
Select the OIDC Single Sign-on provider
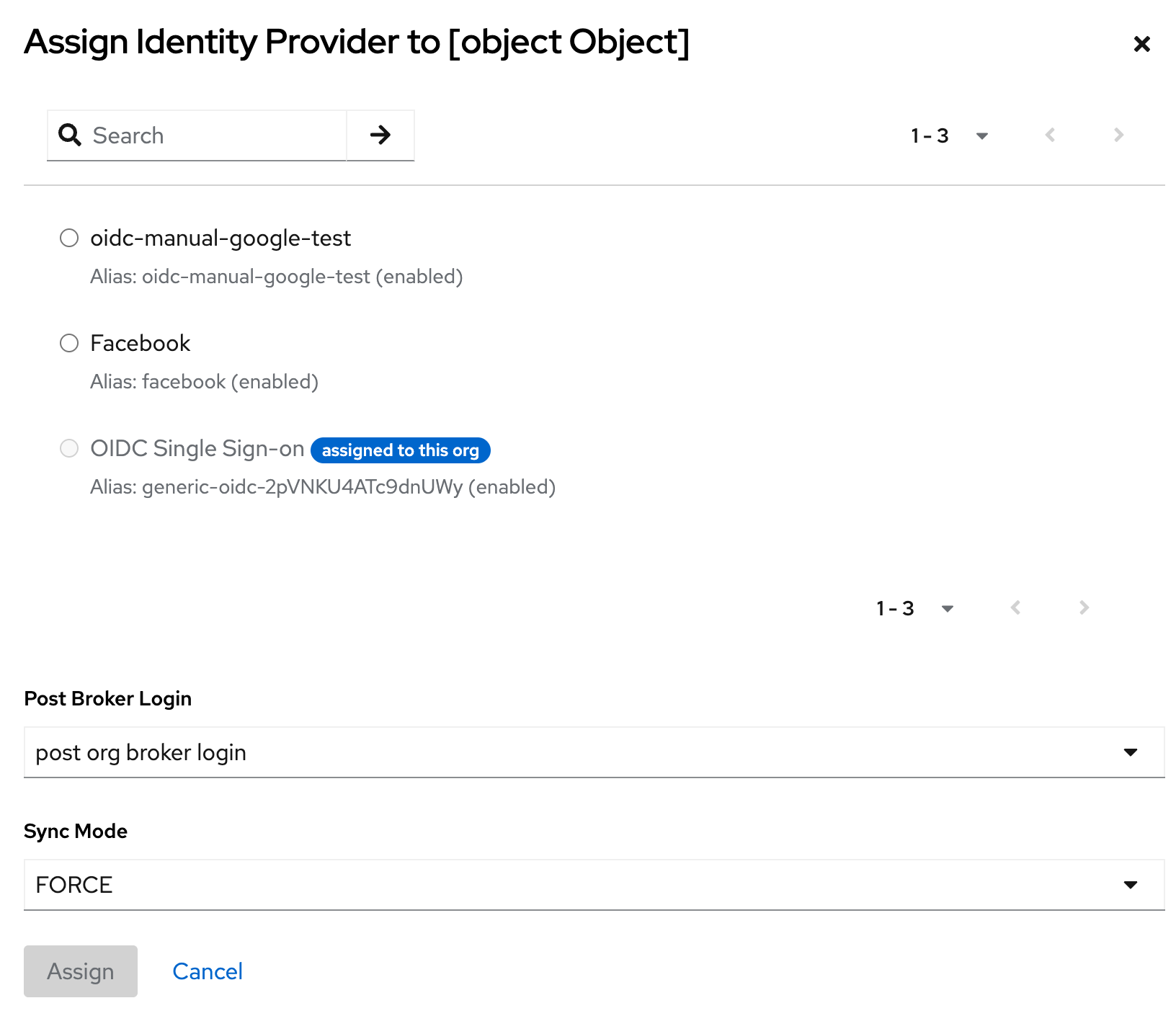(x=69, y=448)
